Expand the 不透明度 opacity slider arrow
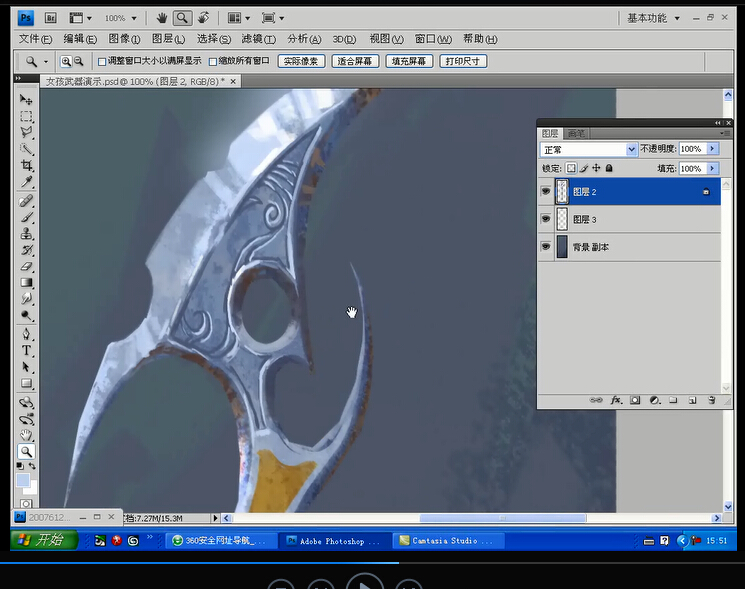 coord(712,149)
